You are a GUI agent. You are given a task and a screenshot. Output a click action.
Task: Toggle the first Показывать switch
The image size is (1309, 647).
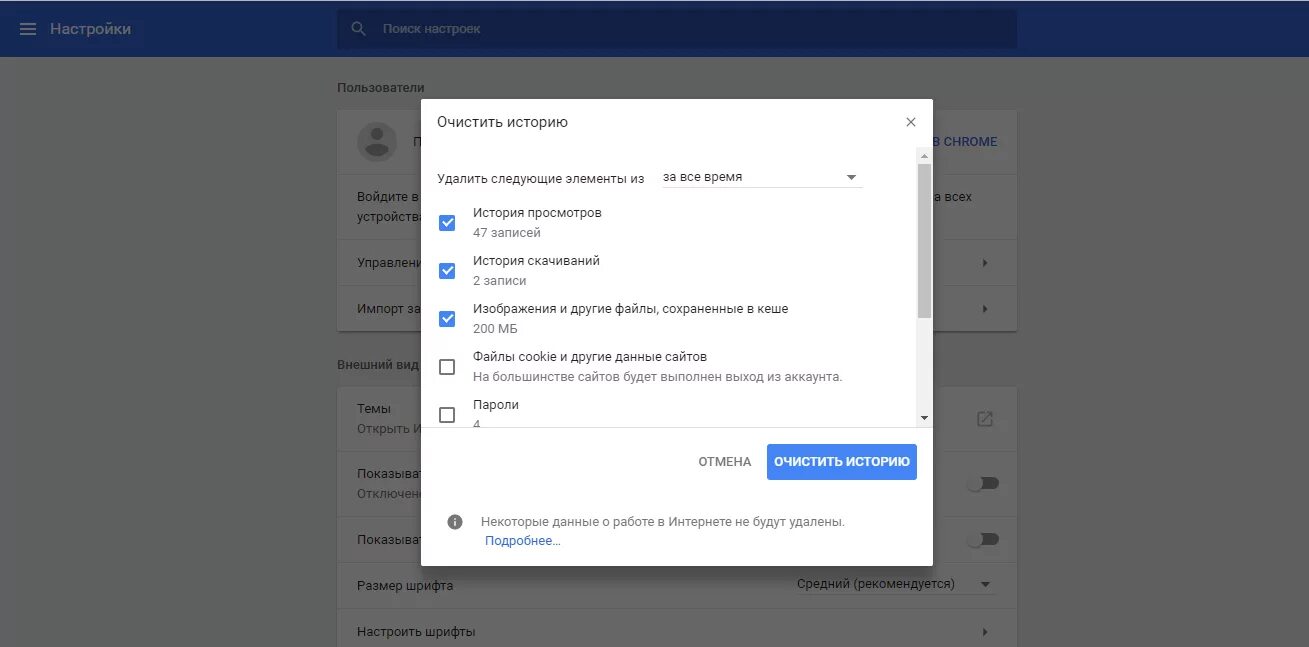(984, 483)
